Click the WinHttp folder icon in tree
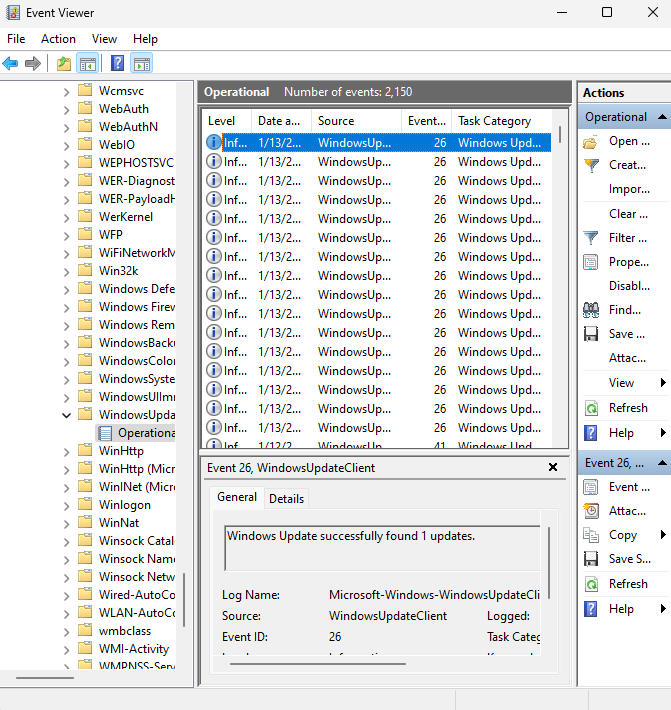 coord(85,451)
